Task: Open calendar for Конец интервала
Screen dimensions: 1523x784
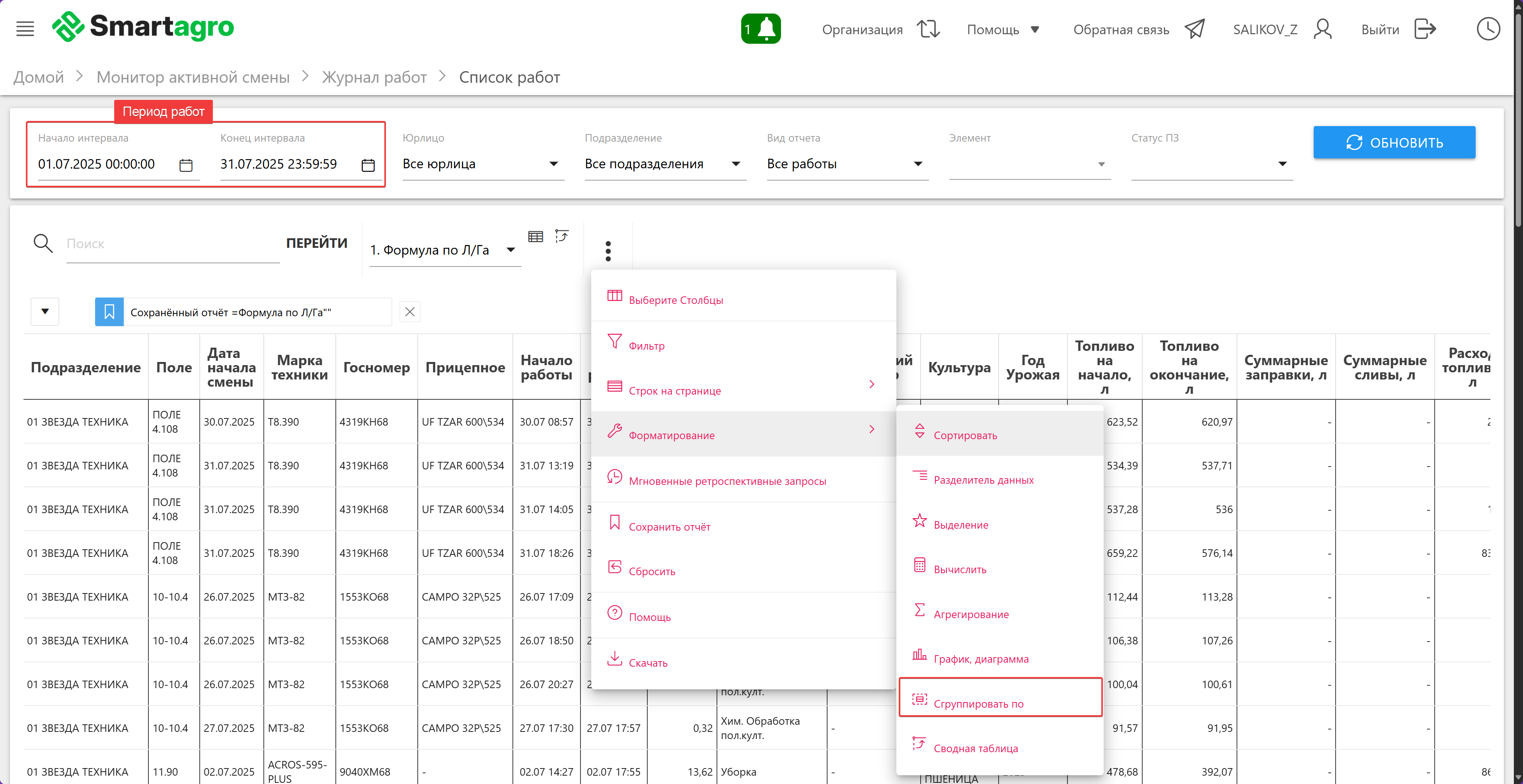Action: pos(368,165)
